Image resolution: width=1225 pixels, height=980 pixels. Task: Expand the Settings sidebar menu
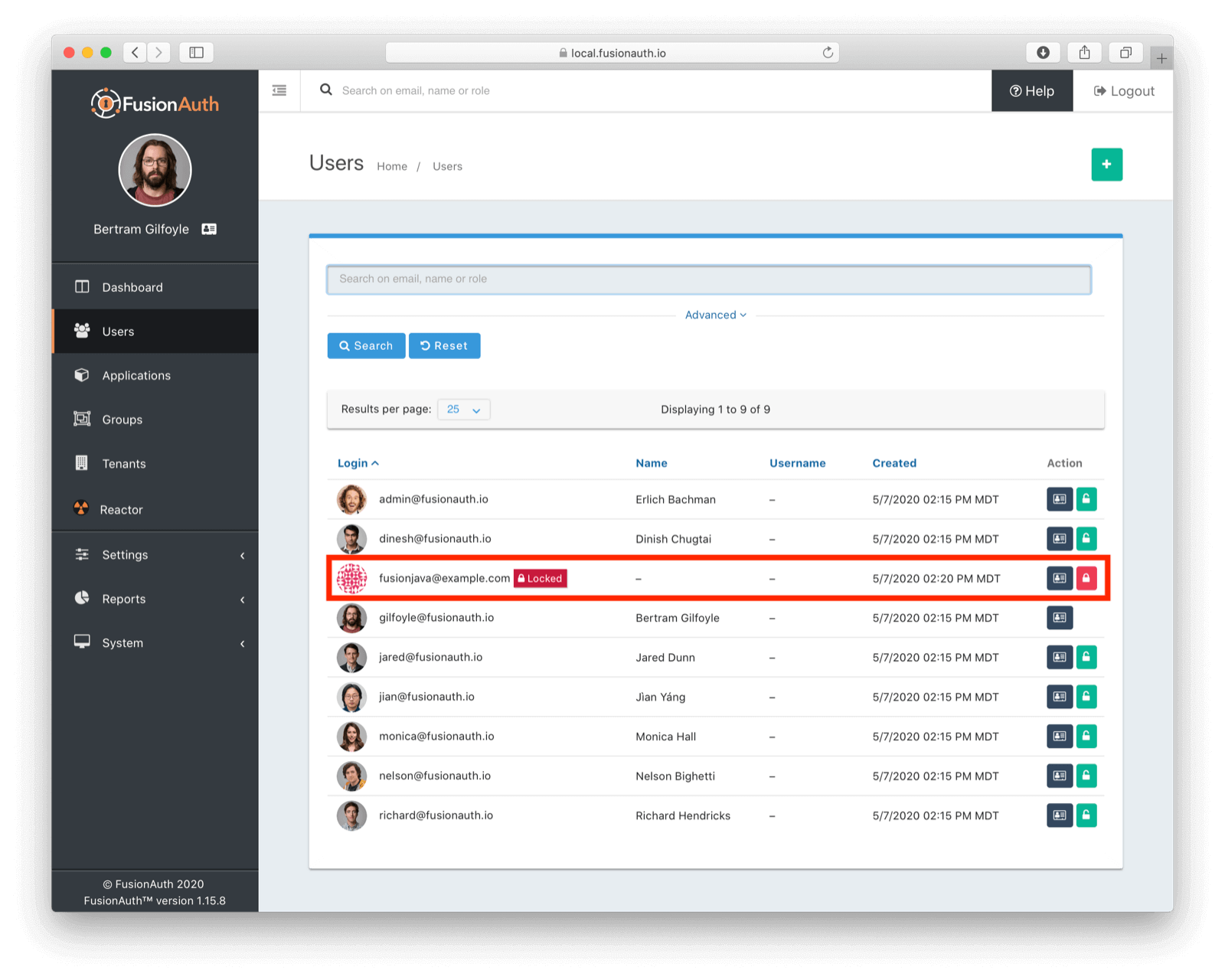(x=155, y=555)
